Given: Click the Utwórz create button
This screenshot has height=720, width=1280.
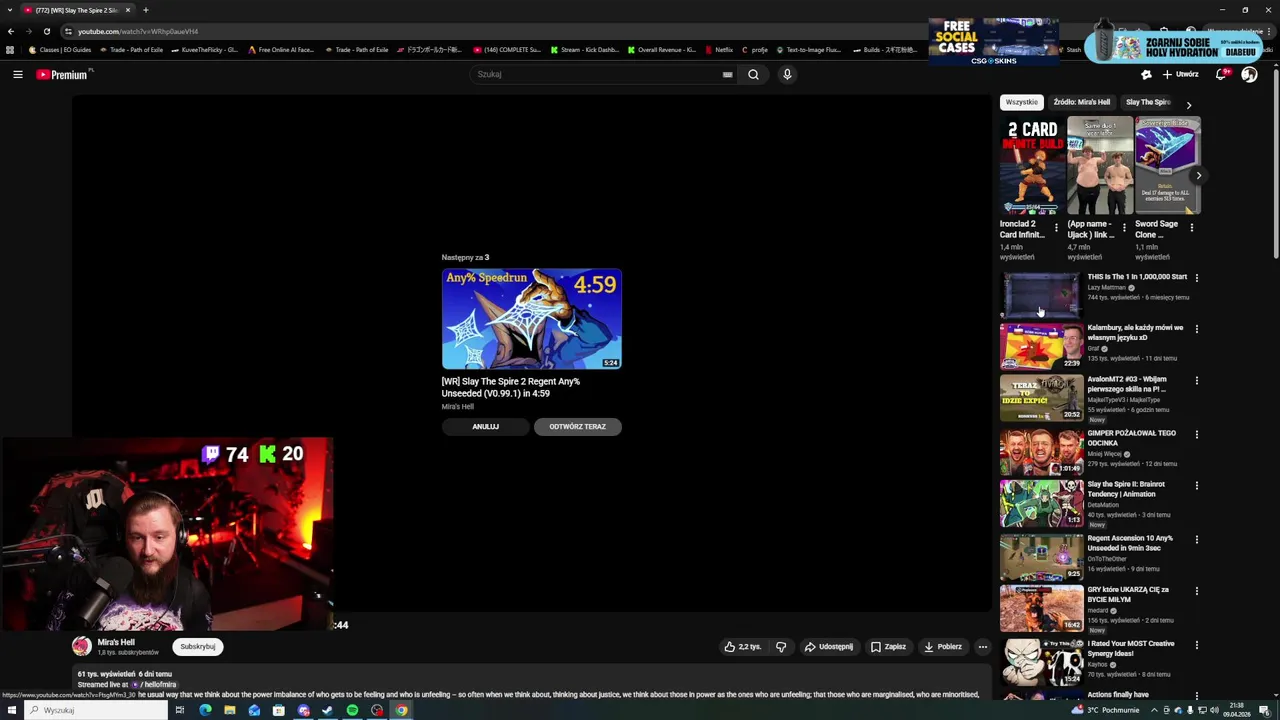Looking at the screenshot, I should 1180,74.
